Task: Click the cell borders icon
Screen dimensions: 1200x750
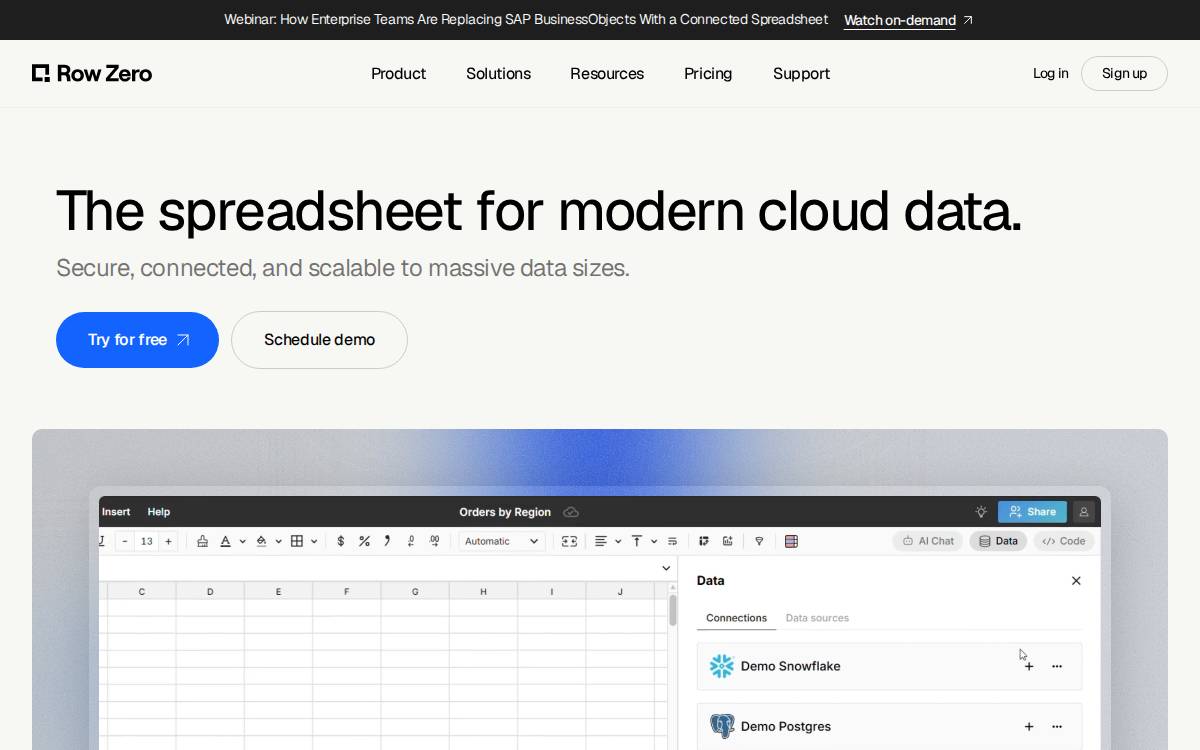Action: [x=297, y=541]
